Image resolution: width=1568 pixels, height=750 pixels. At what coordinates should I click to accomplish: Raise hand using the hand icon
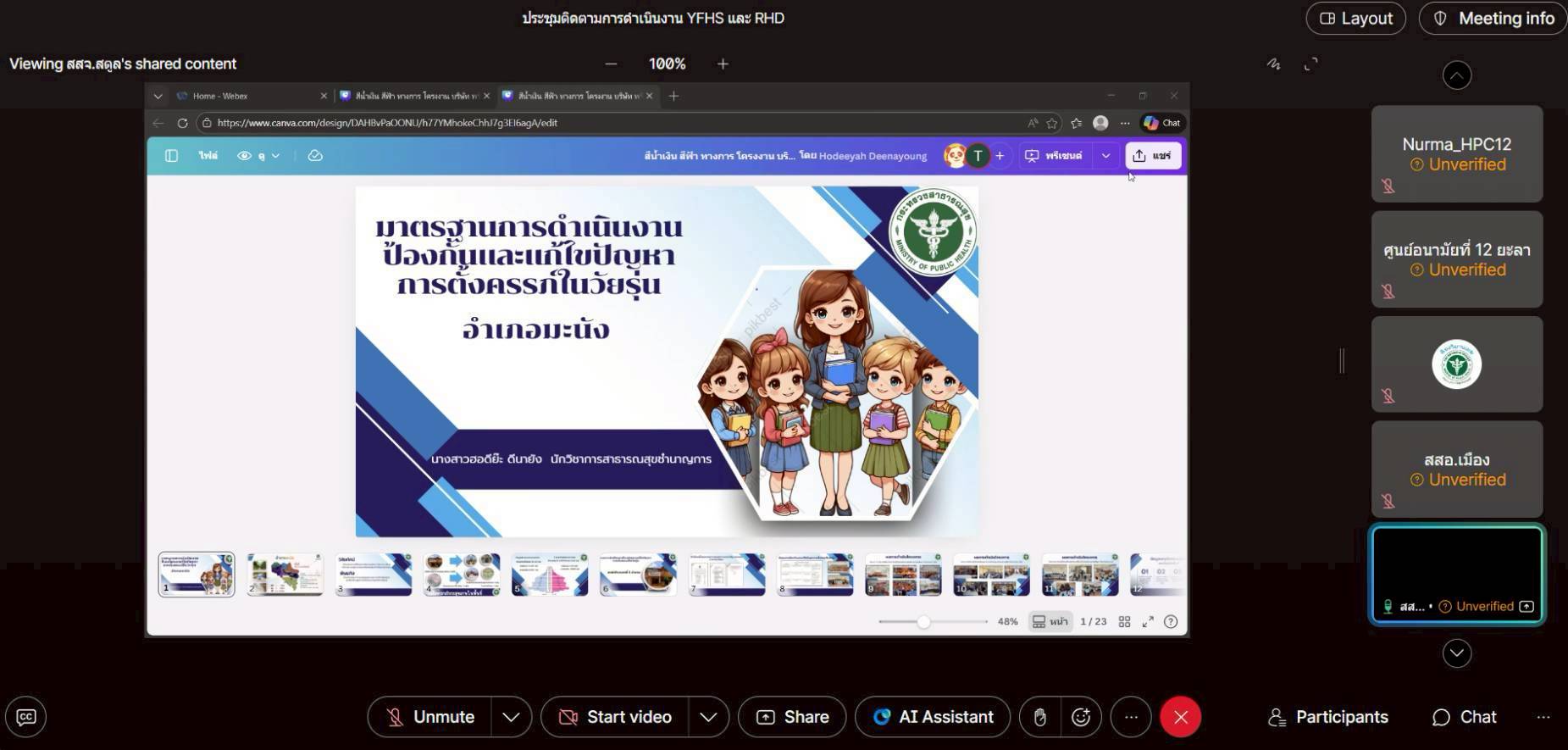pos(1039,717)
